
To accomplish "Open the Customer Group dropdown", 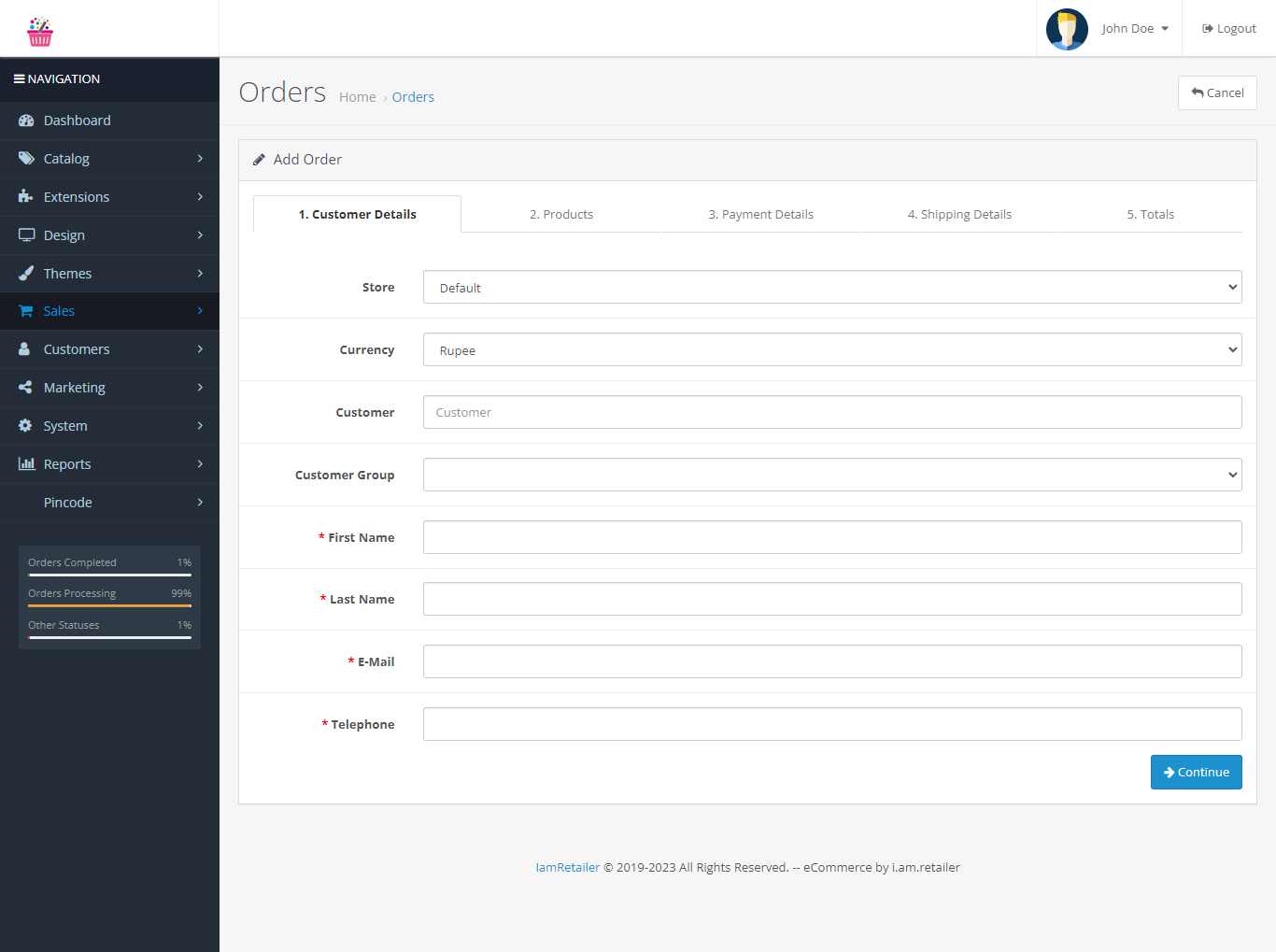I will [x=832, y=475].
